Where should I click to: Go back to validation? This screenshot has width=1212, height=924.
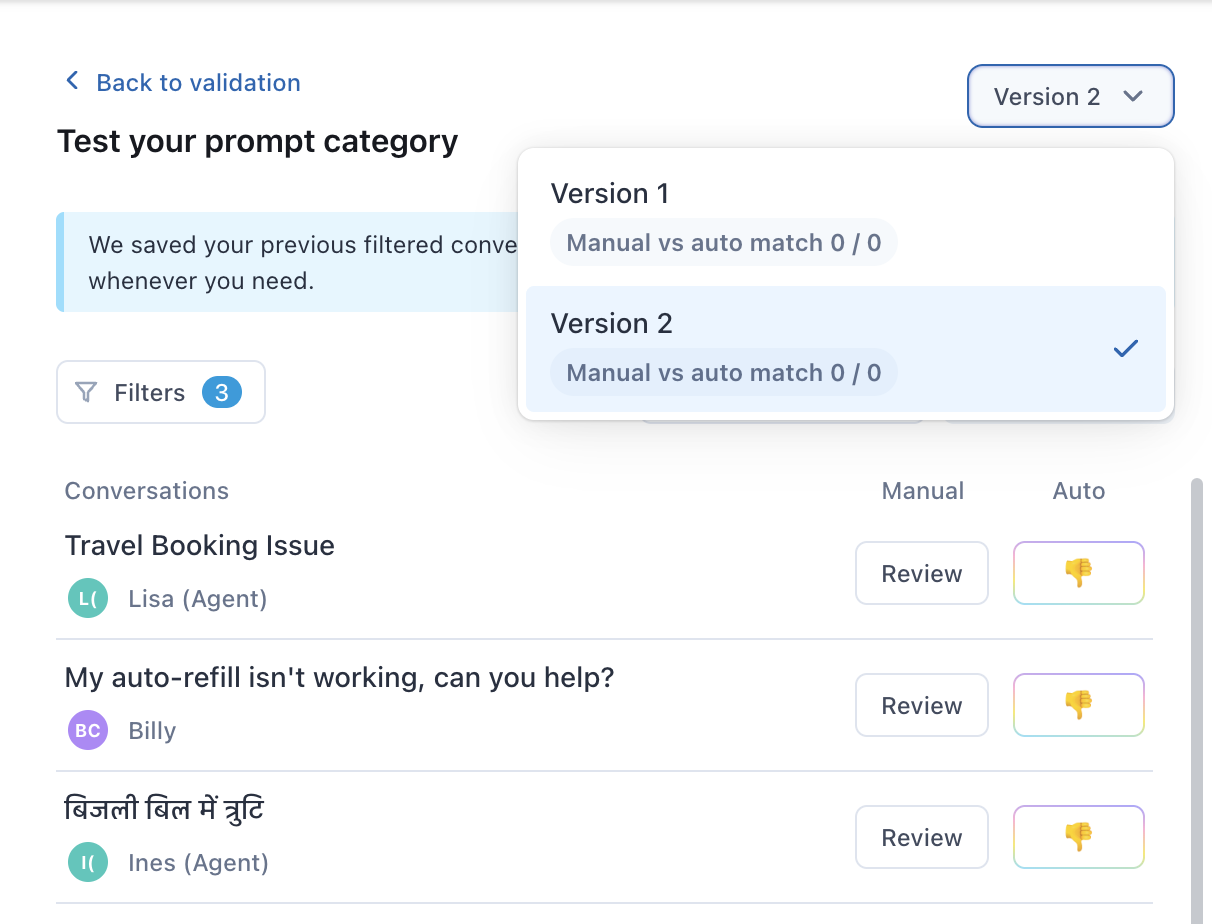[197, 82]
